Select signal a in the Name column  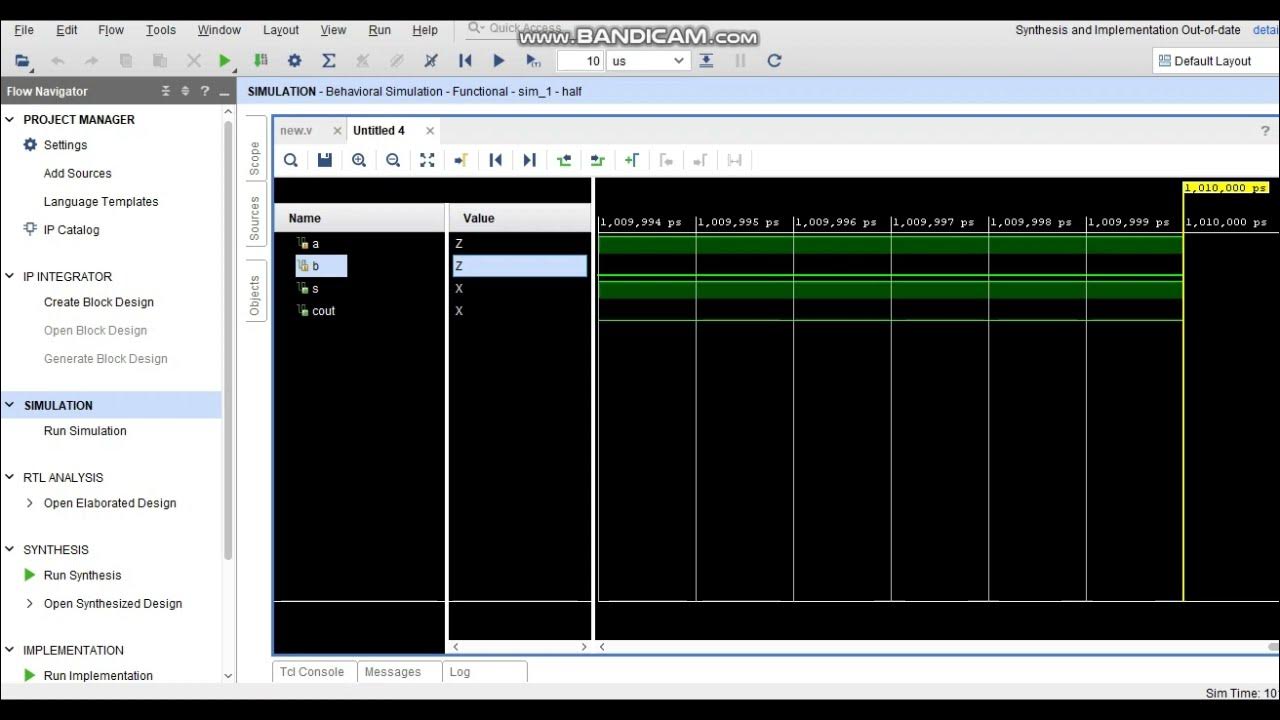[315, 244]
